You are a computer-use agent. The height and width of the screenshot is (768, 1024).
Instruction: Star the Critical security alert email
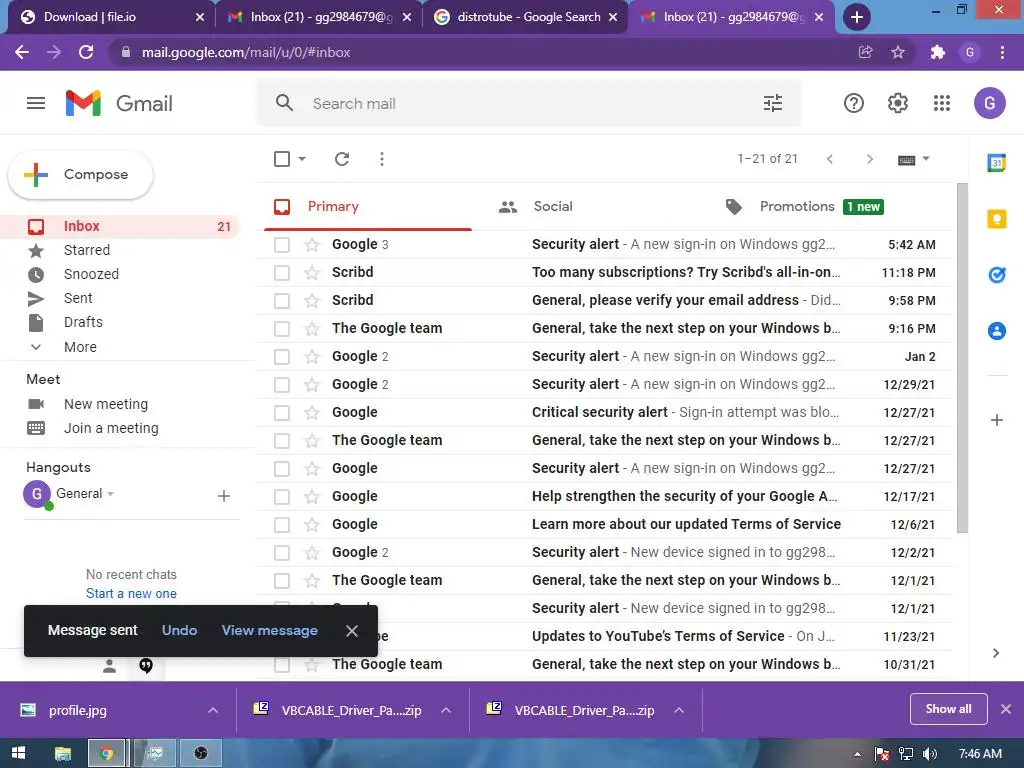click(312, 413)
